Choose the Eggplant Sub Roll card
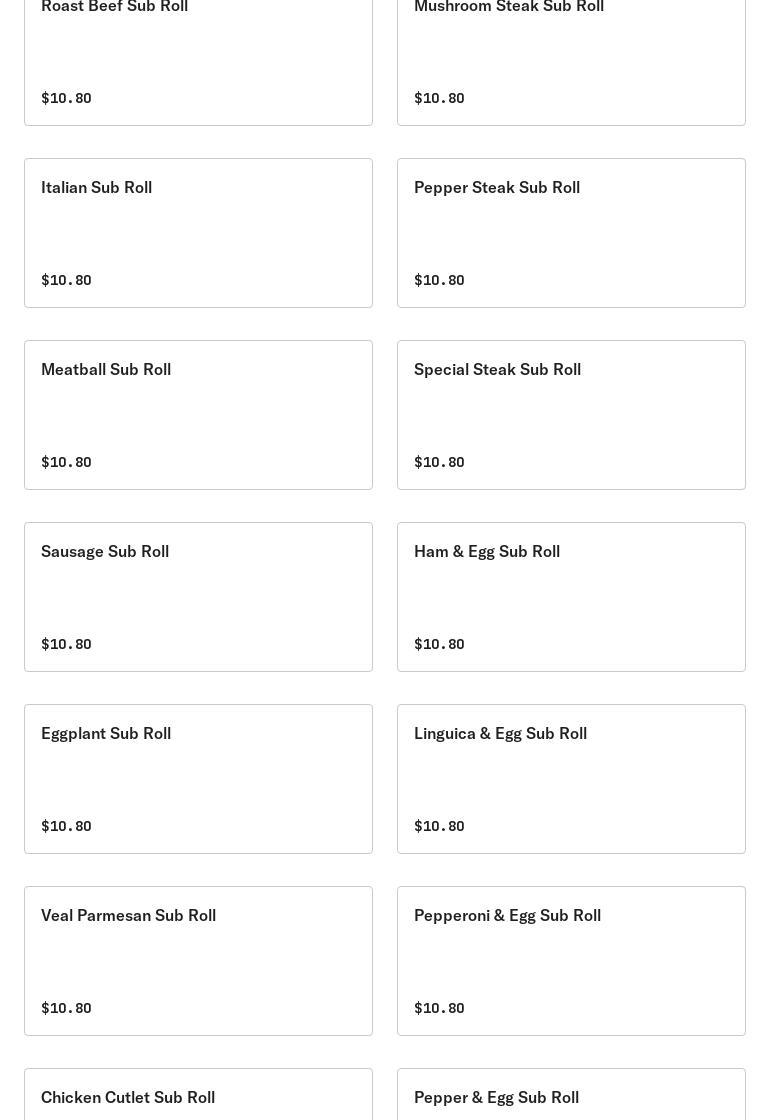The width and height of the screenshot is (770, 1120). coord(198,779)
